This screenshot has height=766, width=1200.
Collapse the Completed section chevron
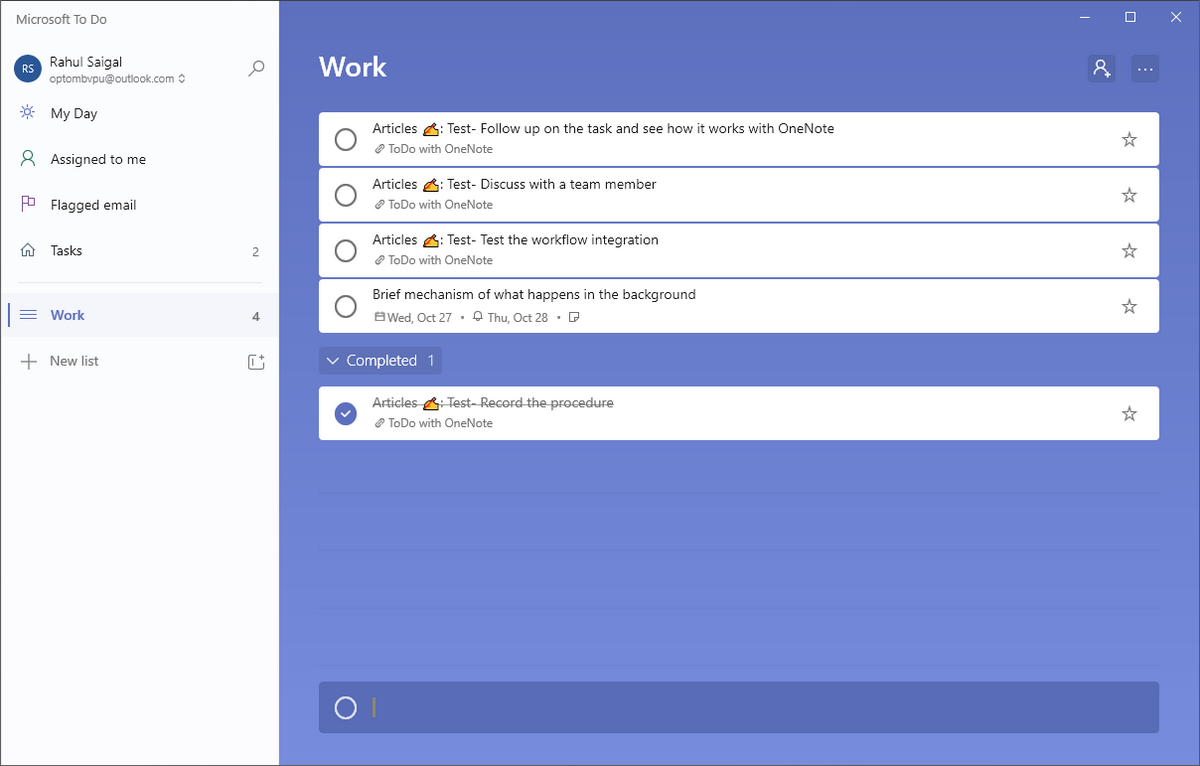click(x=333, y=361)
